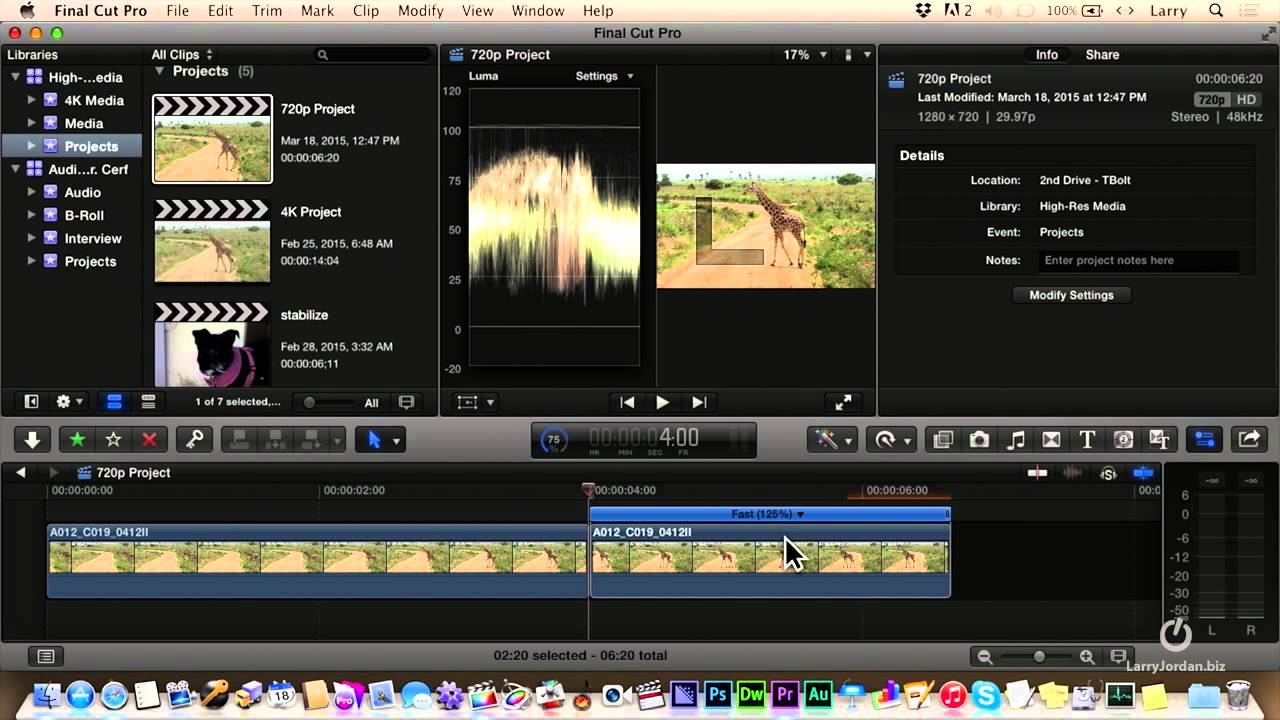Go to next edit point in viewer
The height and width of the screenshot is (720, 1280).
(x=699, y=402)
